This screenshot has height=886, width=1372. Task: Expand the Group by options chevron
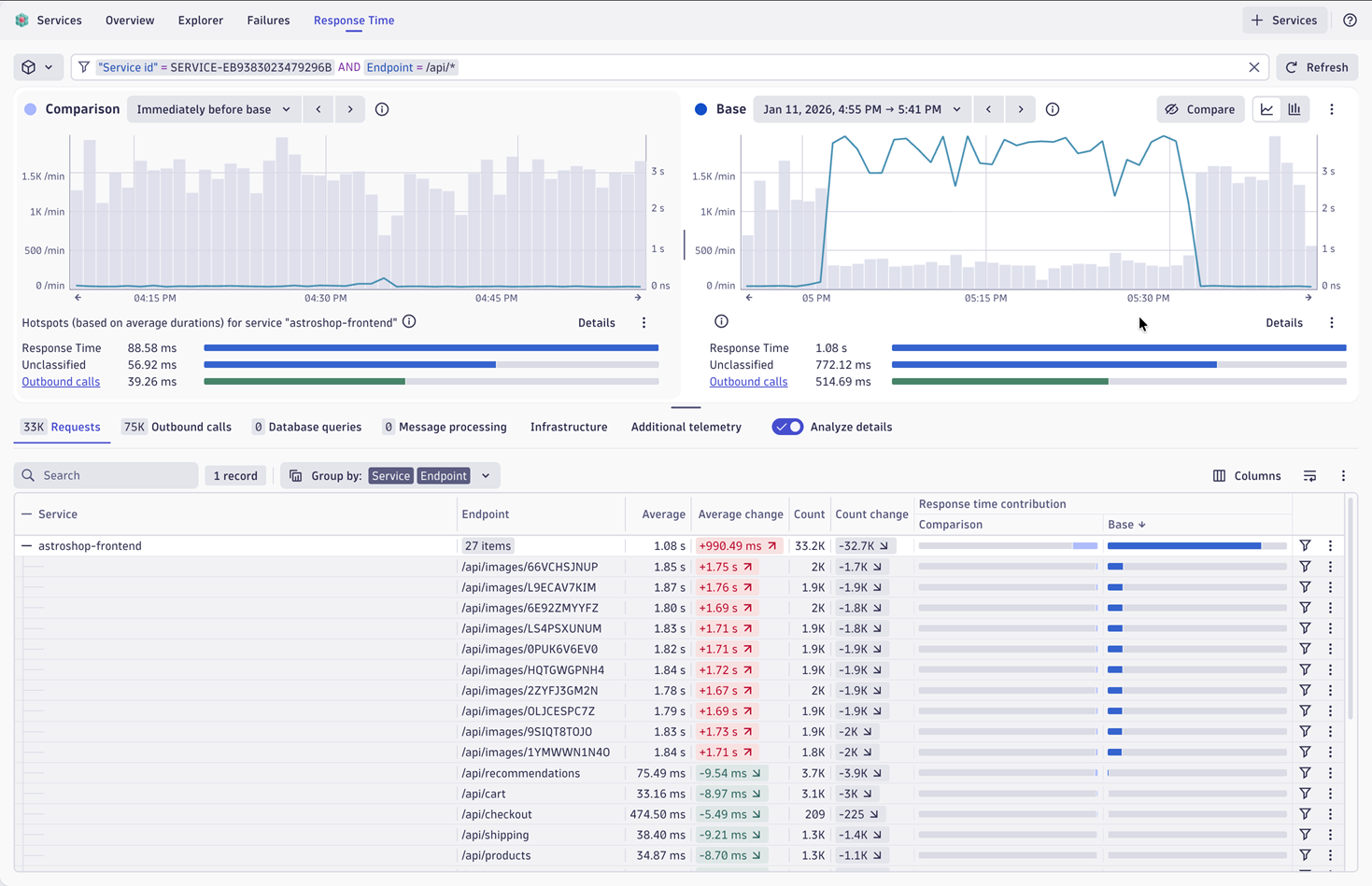pyautogui.click(x=485, y=475)
